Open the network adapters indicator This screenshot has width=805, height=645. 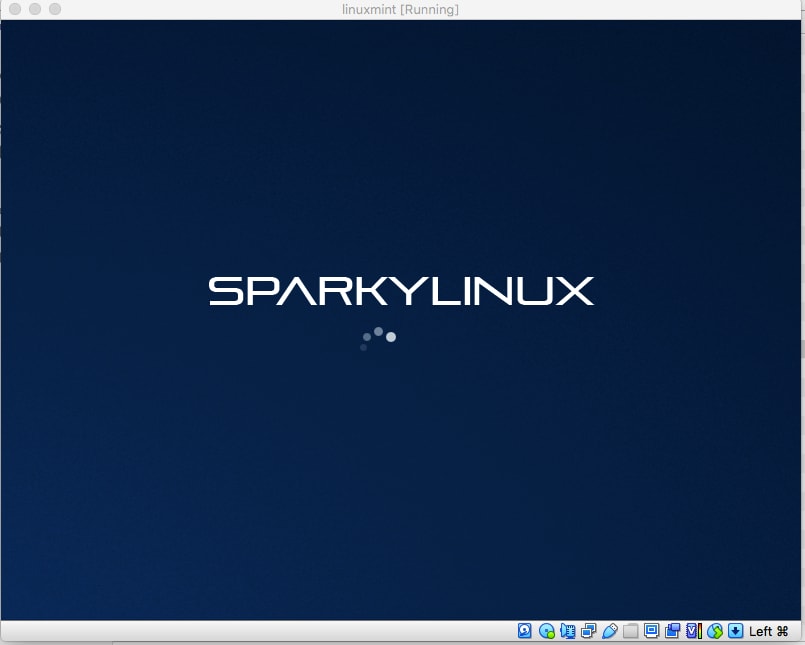pos(589,631)
